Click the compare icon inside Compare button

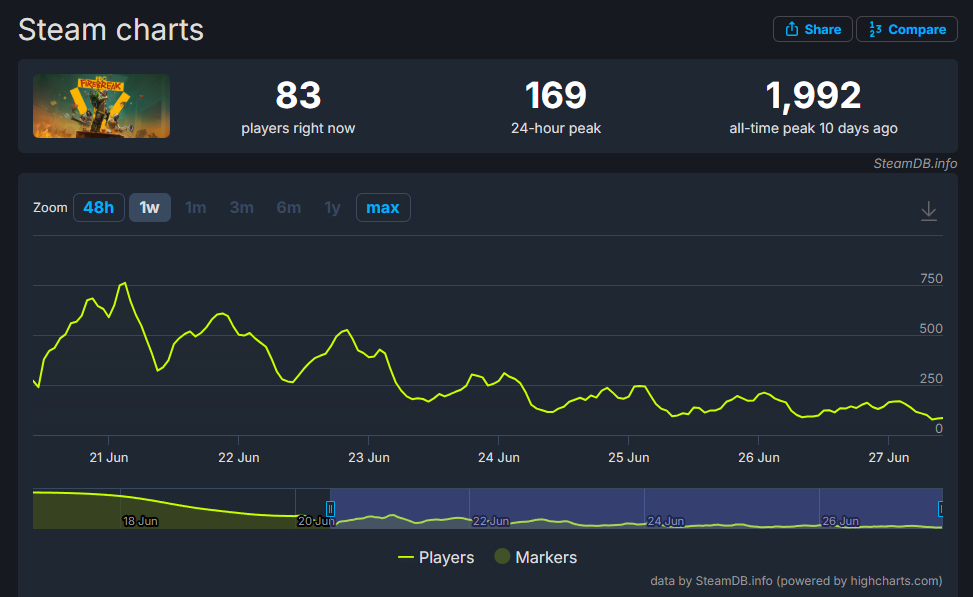click(875, 29)
